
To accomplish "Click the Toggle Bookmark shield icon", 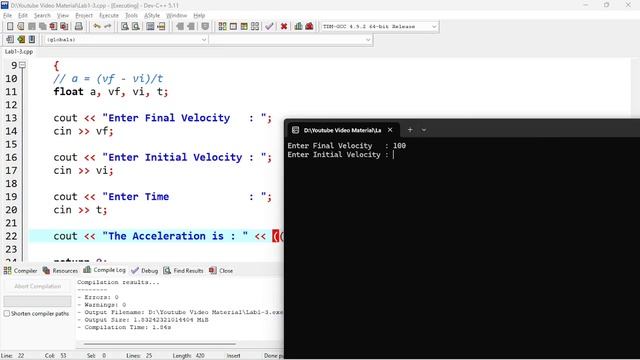I will pos(205,26).
